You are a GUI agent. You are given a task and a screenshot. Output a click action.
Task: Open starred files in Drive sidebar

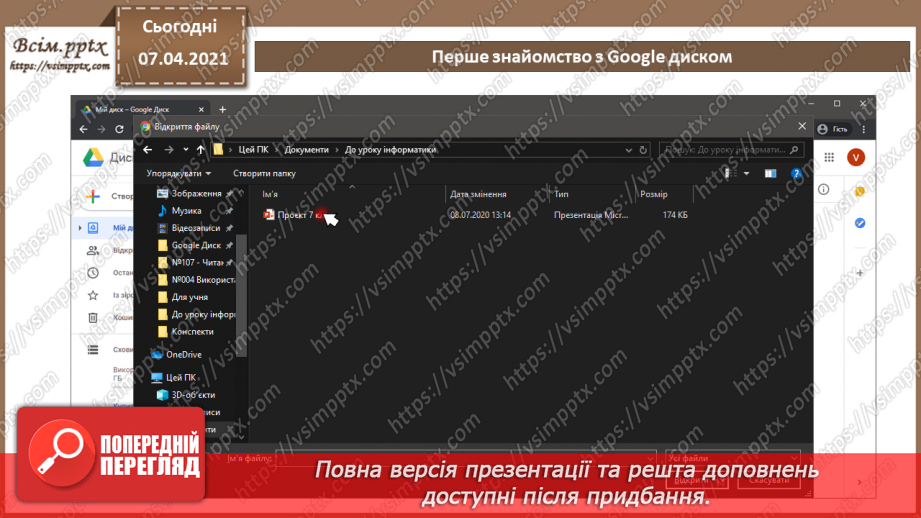pyautogui.click(x=93, y=295)
